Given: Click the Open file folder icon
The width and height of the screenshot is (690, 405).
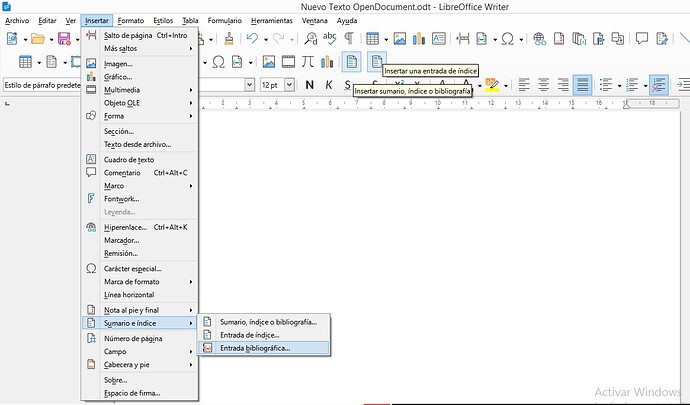Looking at the screenshot, I should click(x=38, y=39).
